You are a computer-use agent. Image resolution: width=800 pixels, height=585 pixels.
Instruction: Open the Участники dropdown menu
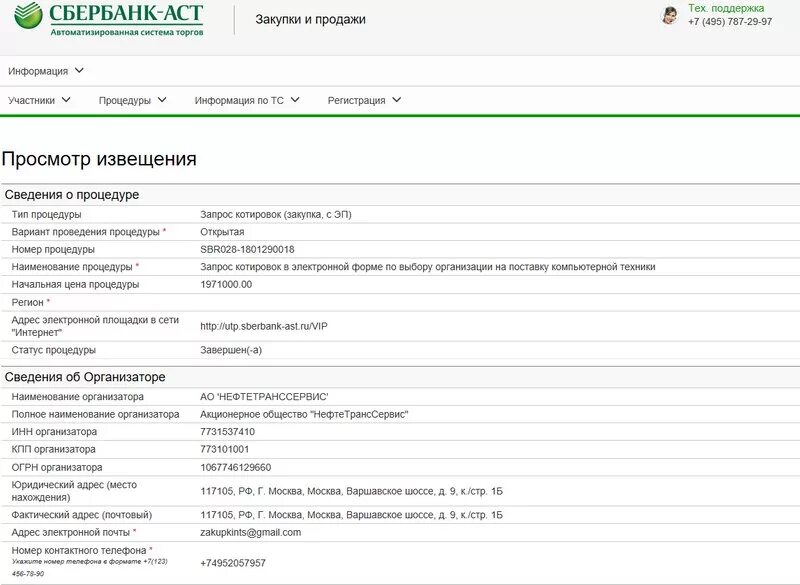click(x=37, y=99)
